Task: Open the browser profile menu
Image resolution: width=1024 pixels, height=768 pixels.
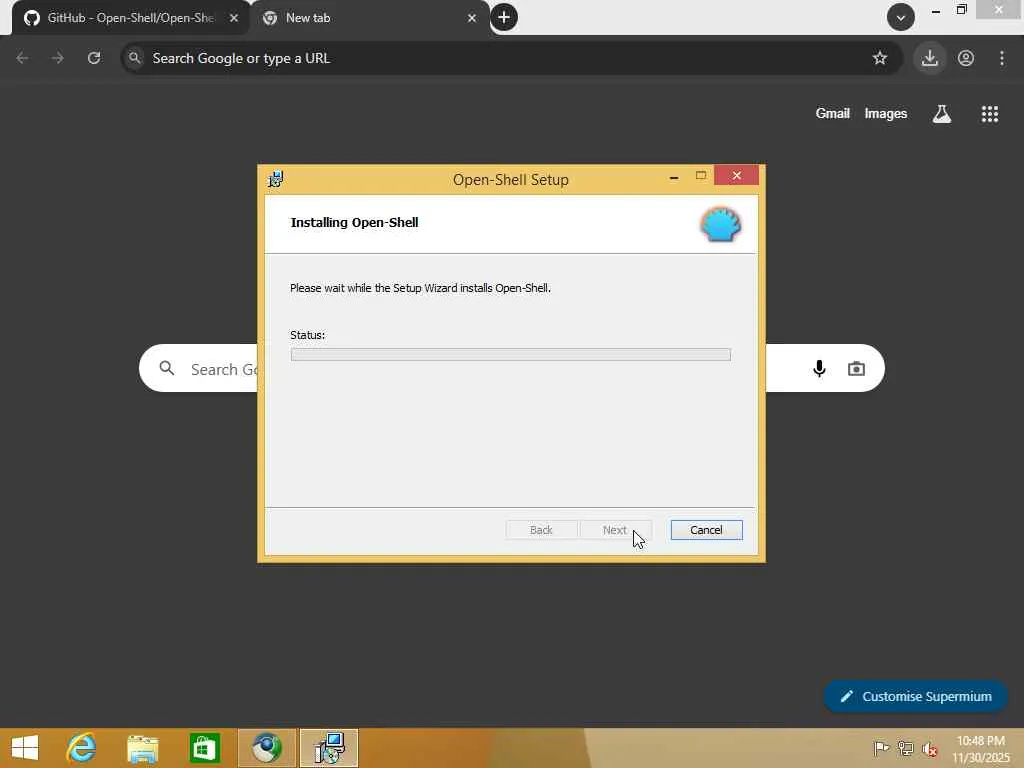Action: point(966,58)
